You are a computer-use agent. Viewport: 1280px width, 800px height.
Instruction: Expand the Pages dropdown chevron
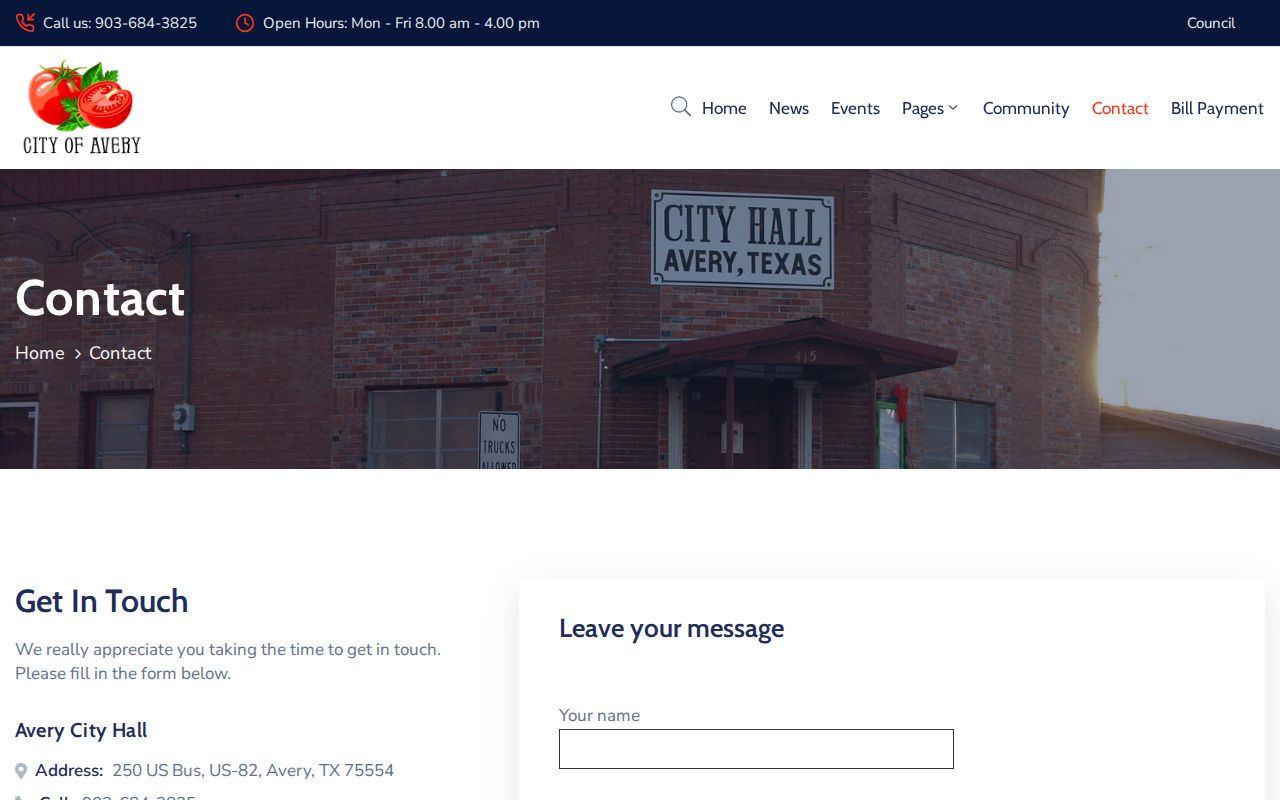pos(953,108)
